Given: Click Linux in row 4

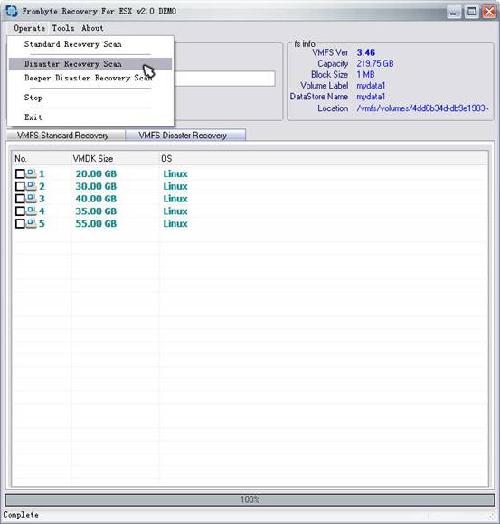Looking at the screenshot, I should 175,212.
